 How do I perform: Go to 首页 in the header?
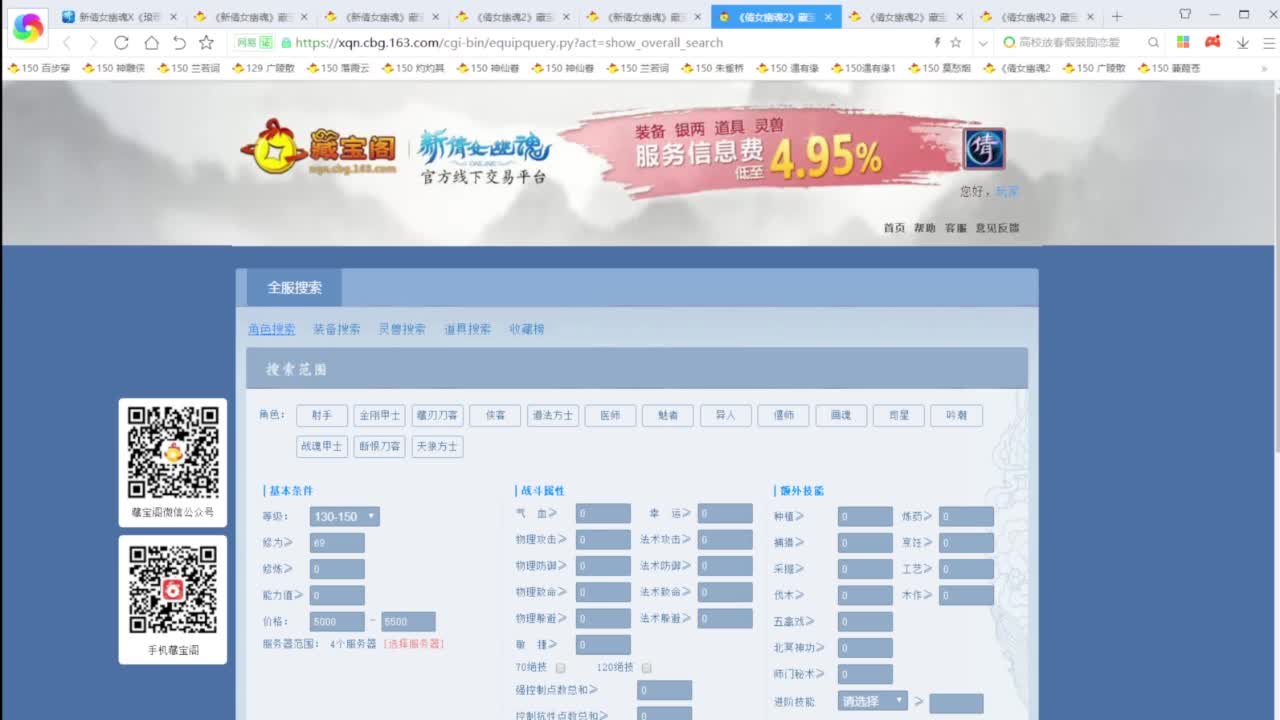coord(894,228)
